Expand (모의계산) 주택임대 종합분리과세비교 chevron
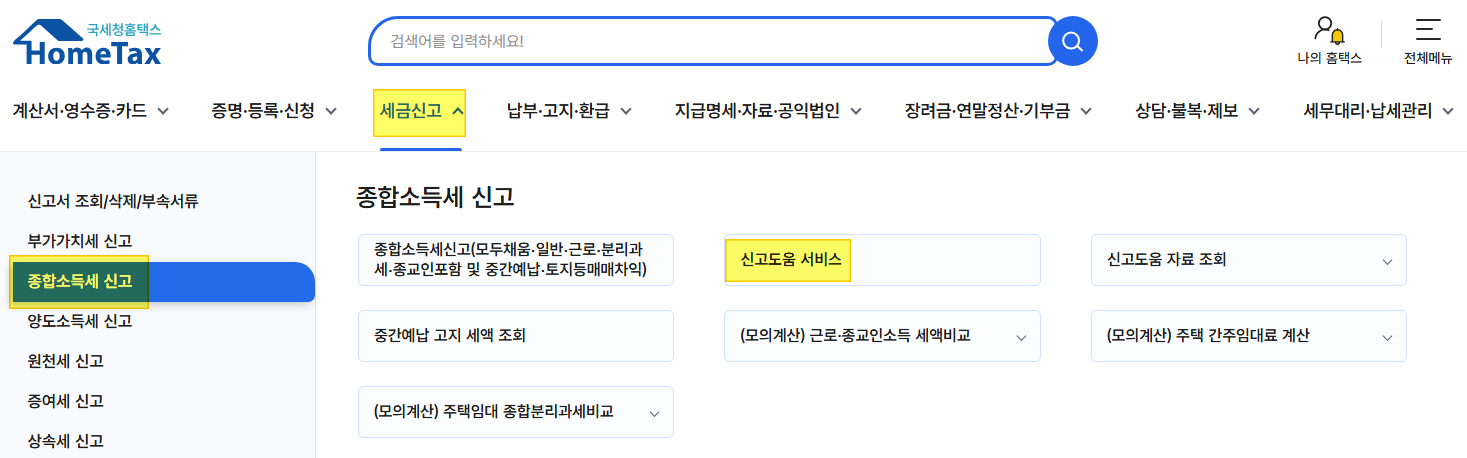This screenshot has width=1467, height=458. pos(654,413)
